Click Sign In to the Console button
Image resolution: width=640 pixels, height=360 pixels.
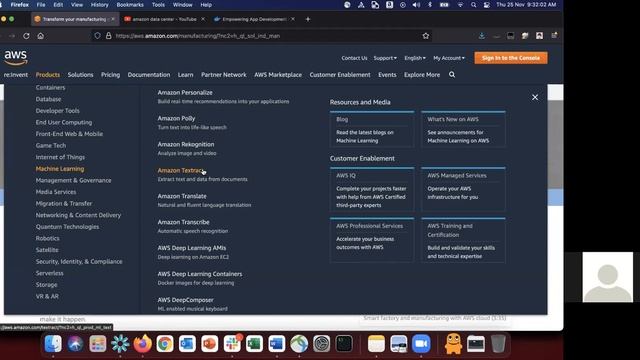click(511, 58)
